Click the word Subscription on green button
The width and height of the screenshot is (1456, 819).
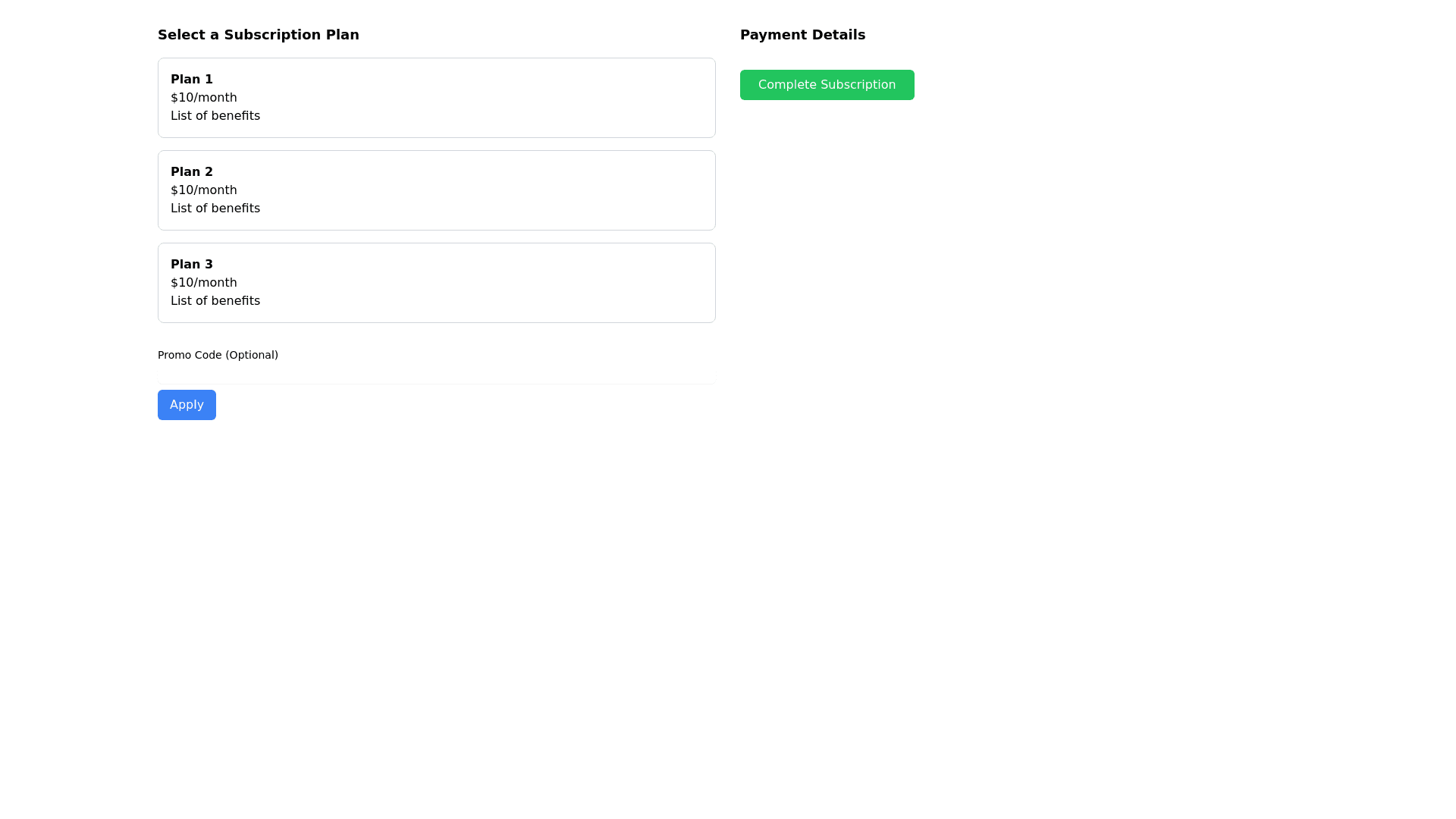click(858, 85)
